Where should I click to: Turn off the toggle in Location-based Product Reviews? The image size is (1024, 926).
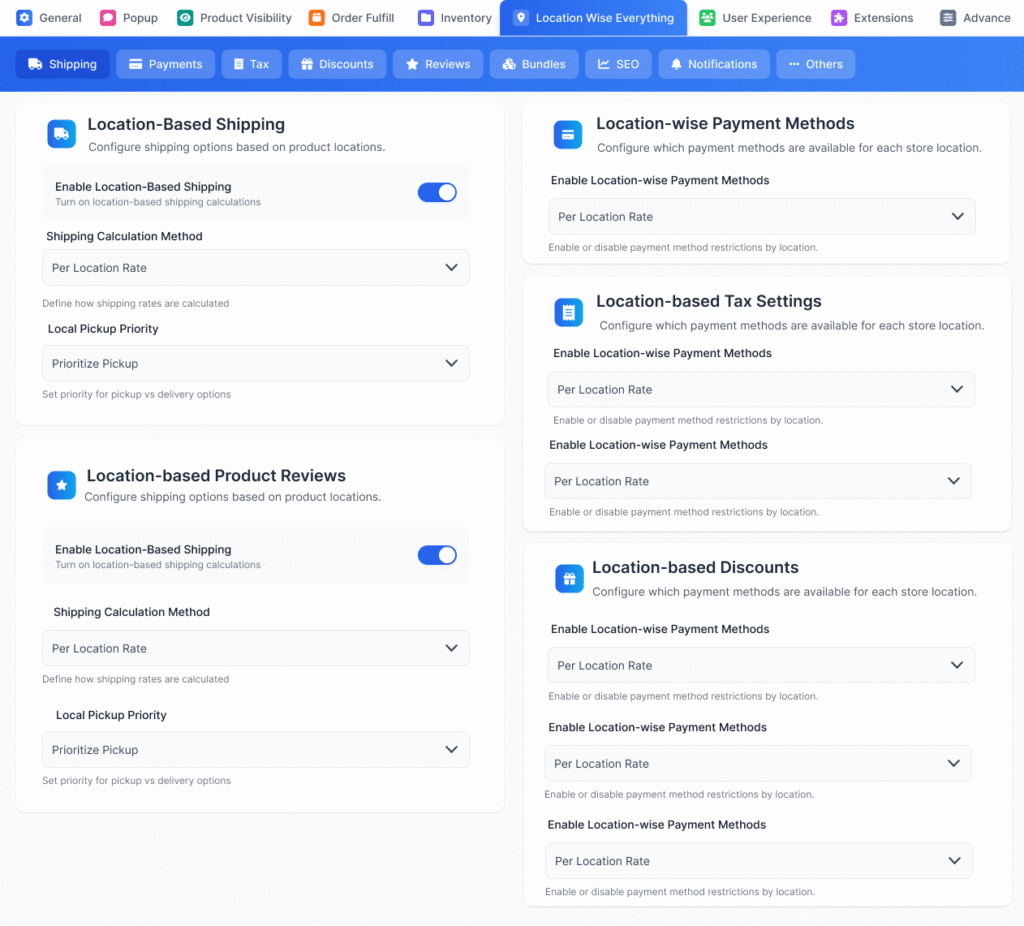437,555
